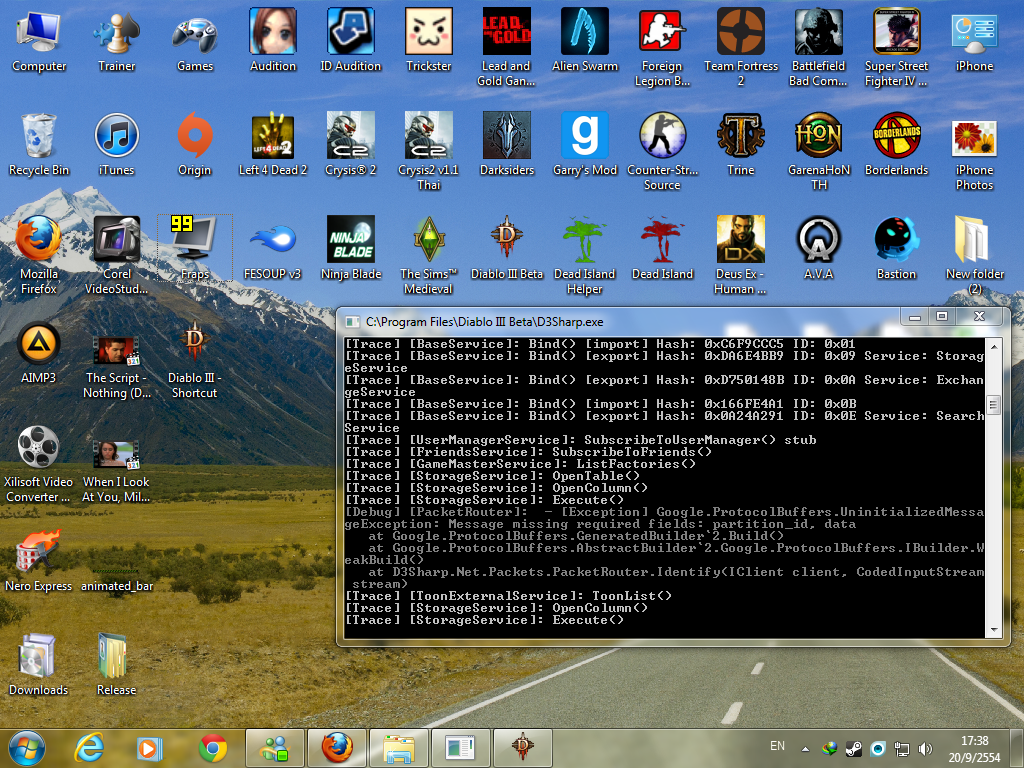Click the Borderlands desktop icon
Screen dimensions: 1024x768
tap(896, 144)
